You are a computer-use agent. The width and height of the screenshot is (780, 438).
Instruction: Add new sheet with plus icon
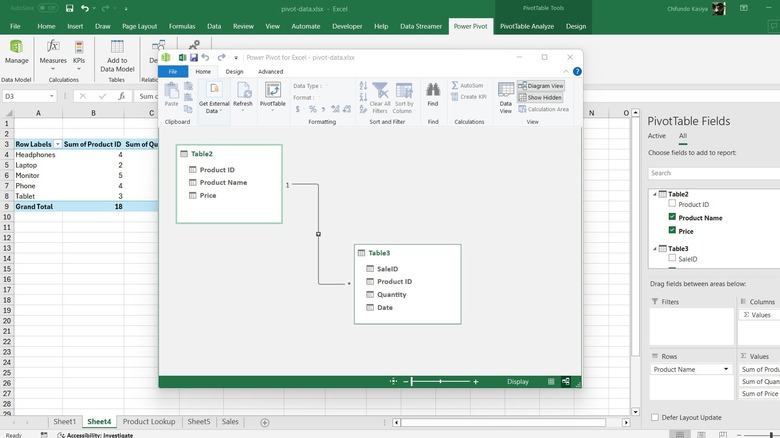click(x=265, y=423)
